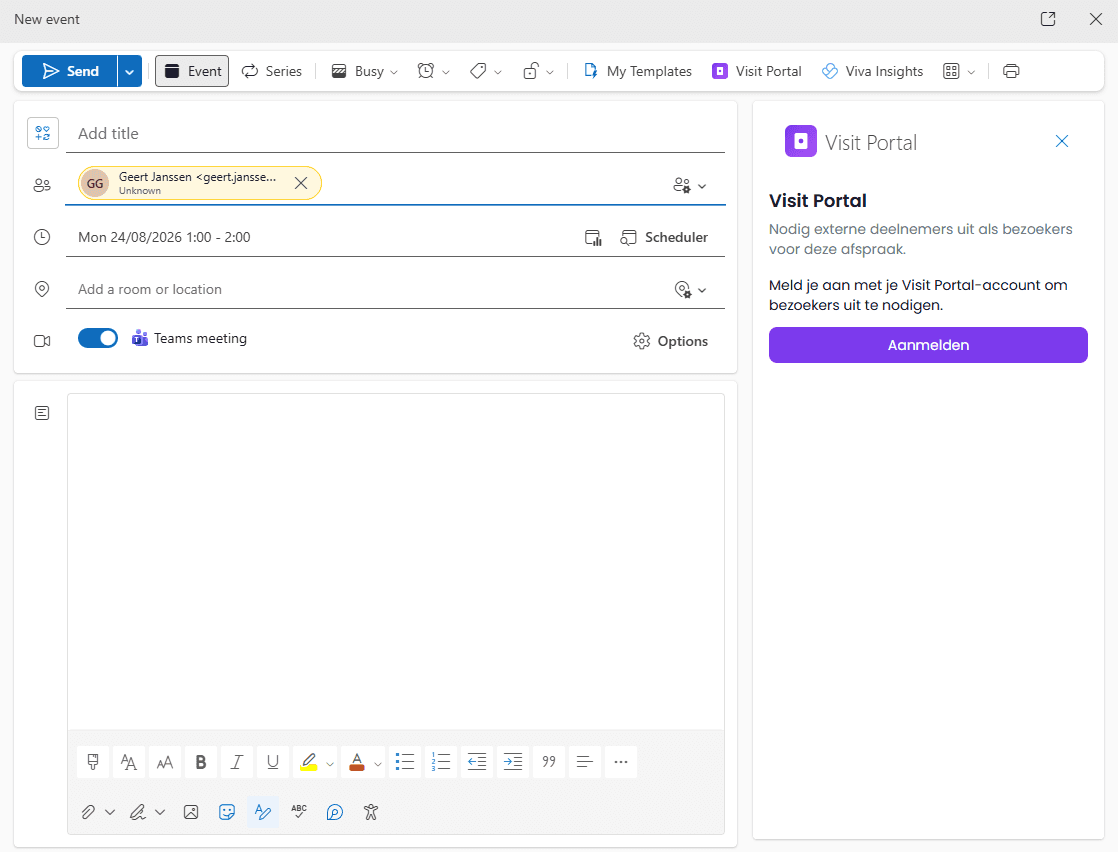Open Teams meeting Options
The width and height of the screenshot is (1118, 852).
click(670, 342)
